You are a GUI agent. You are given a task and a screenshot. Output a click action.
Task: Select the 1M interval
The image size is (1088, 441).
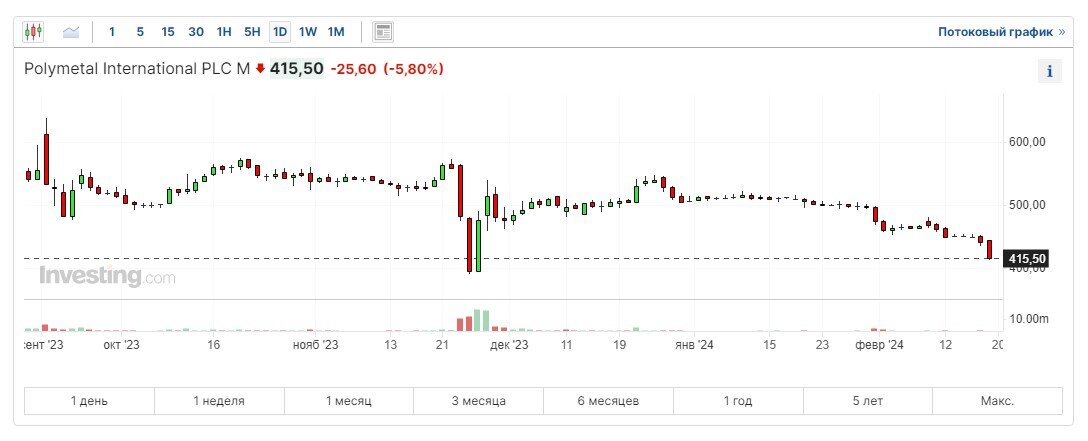(x=336, y=31)
